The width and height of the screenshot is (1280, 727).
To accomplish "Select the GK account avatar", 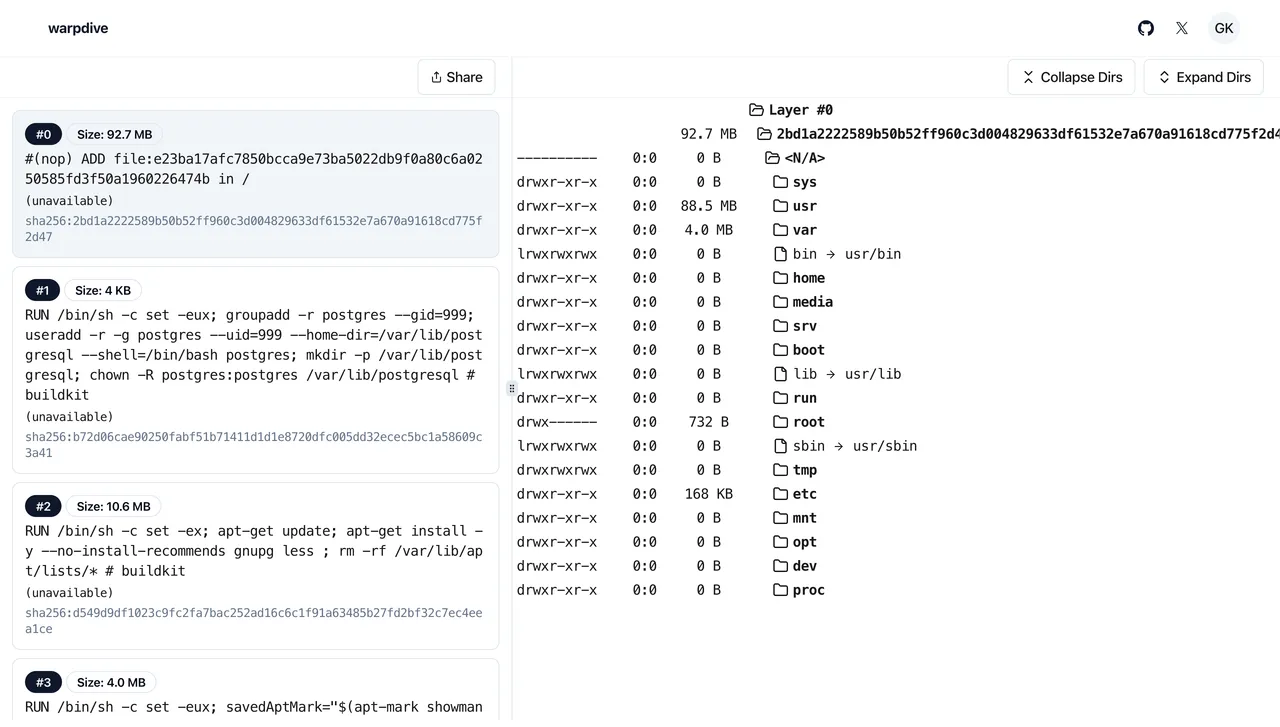I will pyautogui.click(x=1224, y=28).
